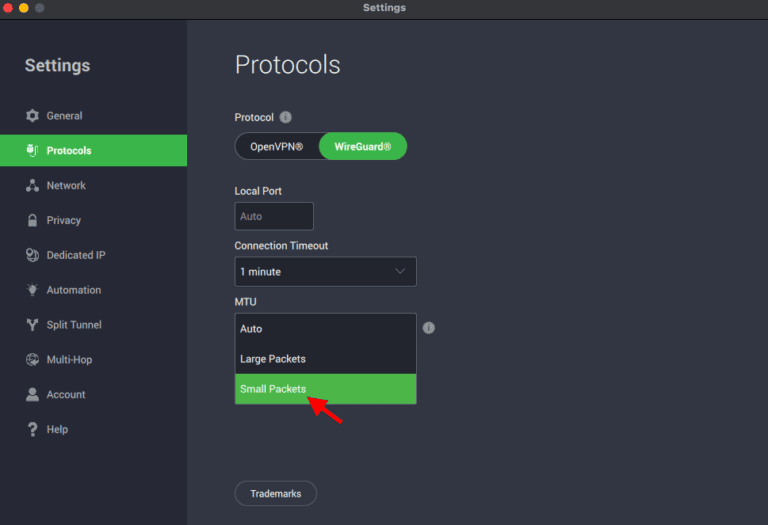Select Auto in the MTU list
Screen dimensions: 768x525
point(325,329)
